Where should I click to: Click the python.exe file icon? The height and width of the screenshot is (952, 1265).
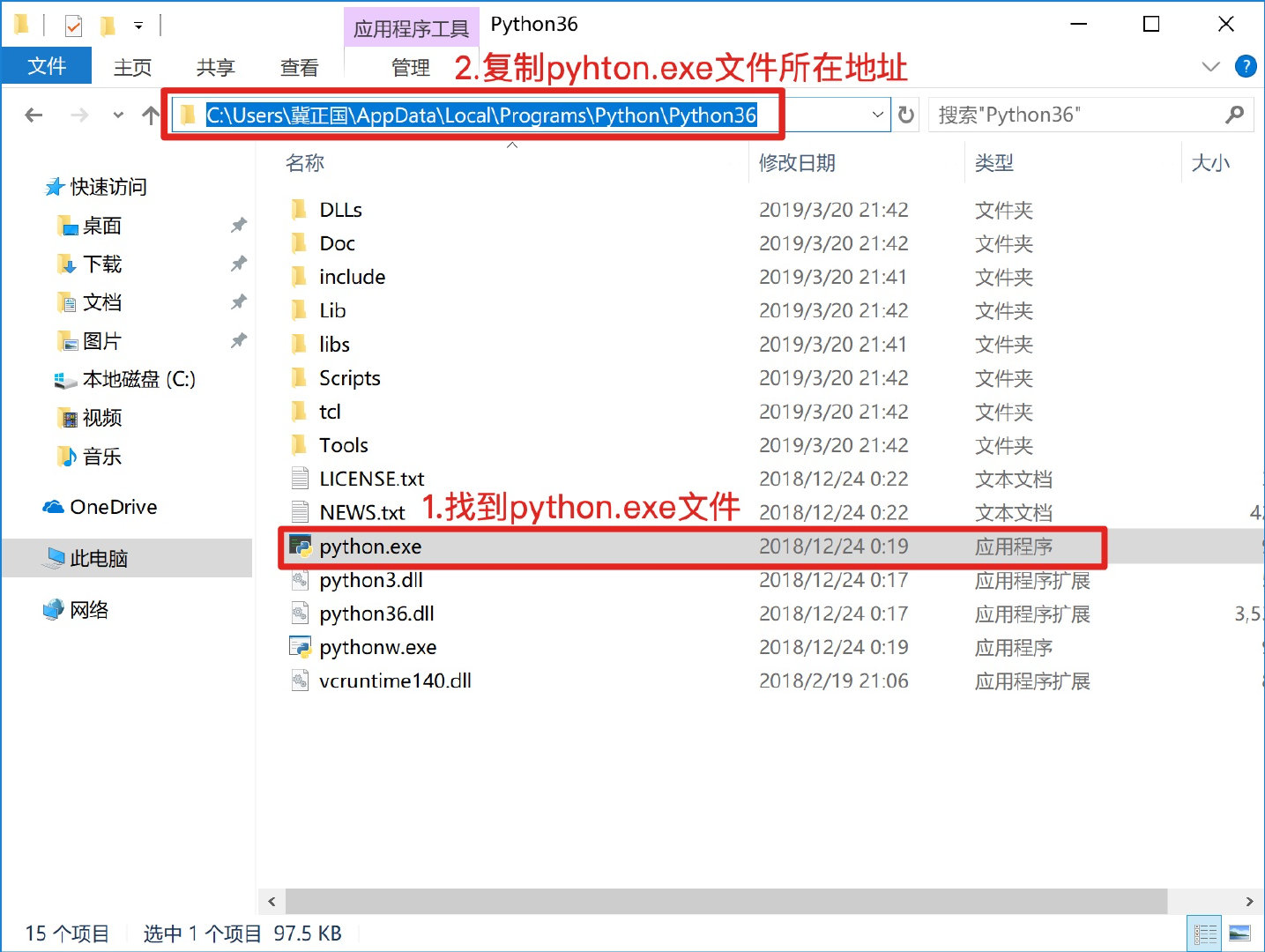(301, 547)
